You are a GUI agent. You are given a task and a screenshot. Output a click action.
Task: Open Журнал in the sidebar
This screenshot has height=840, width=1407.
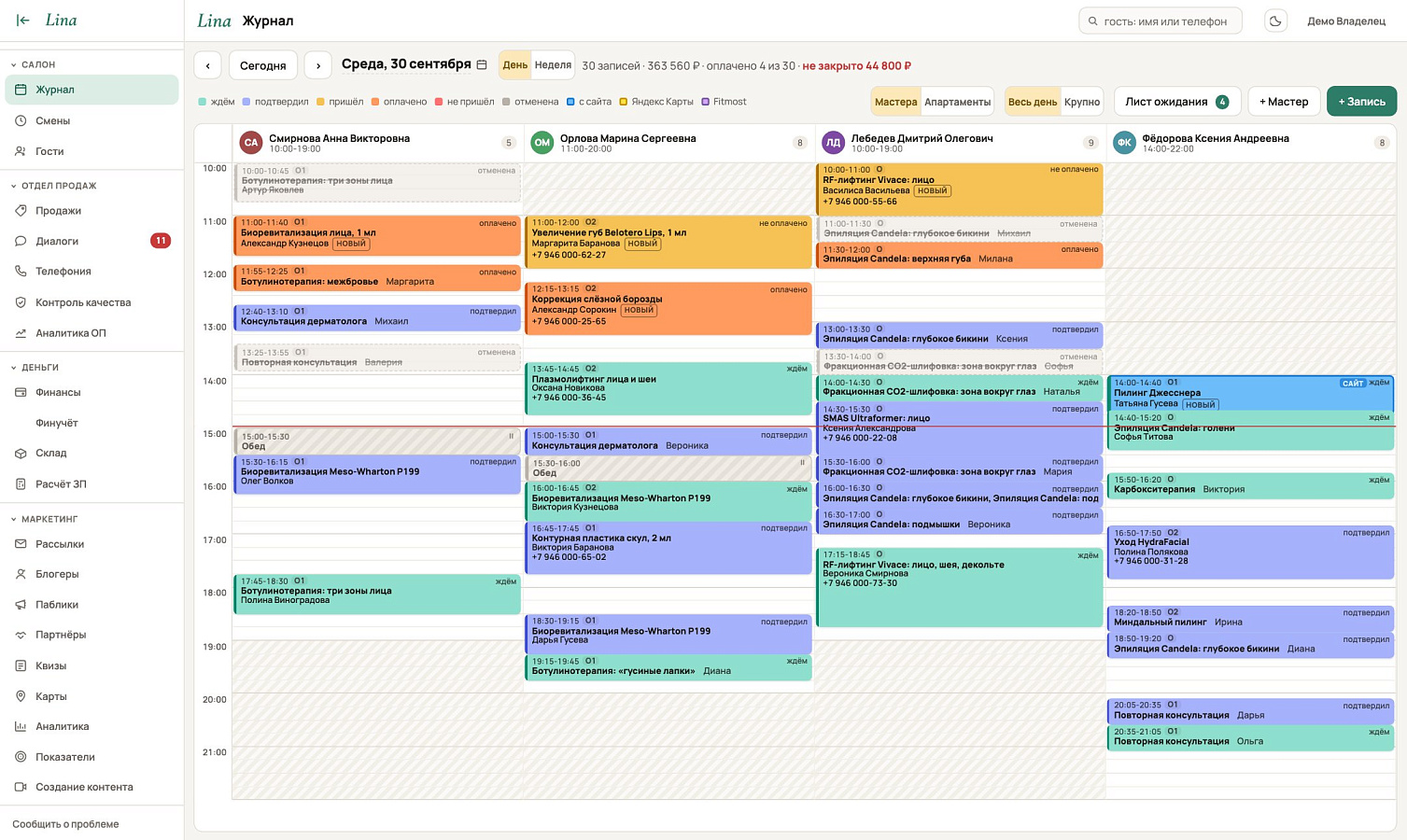pos(91,90)
